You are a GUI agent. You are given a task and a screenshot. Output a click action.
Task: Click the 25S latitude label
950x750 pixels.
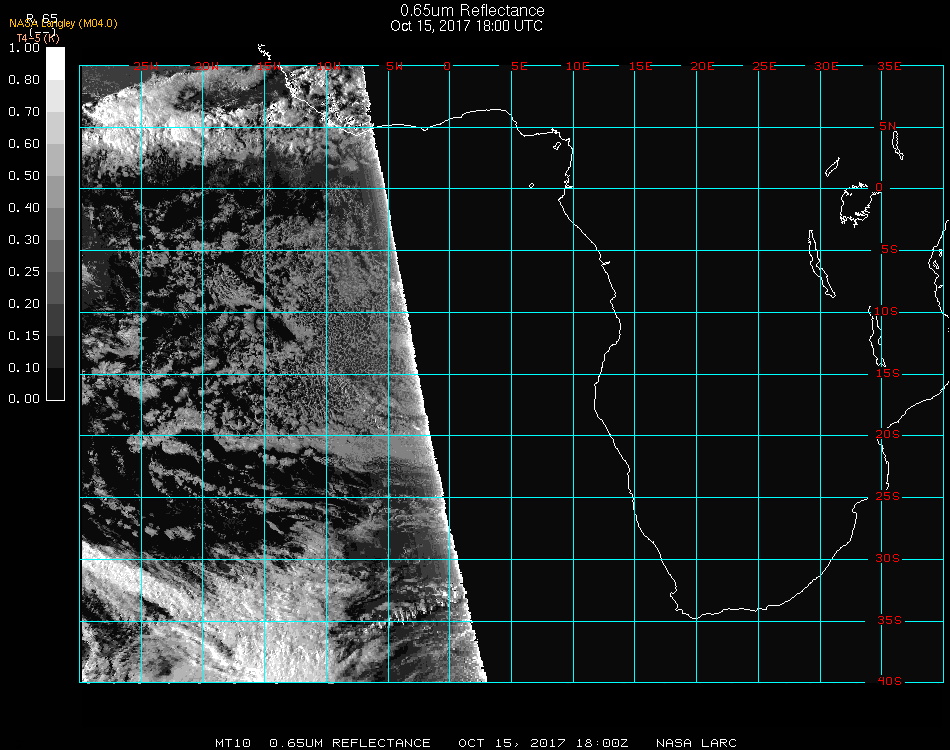tap(888, 497)
